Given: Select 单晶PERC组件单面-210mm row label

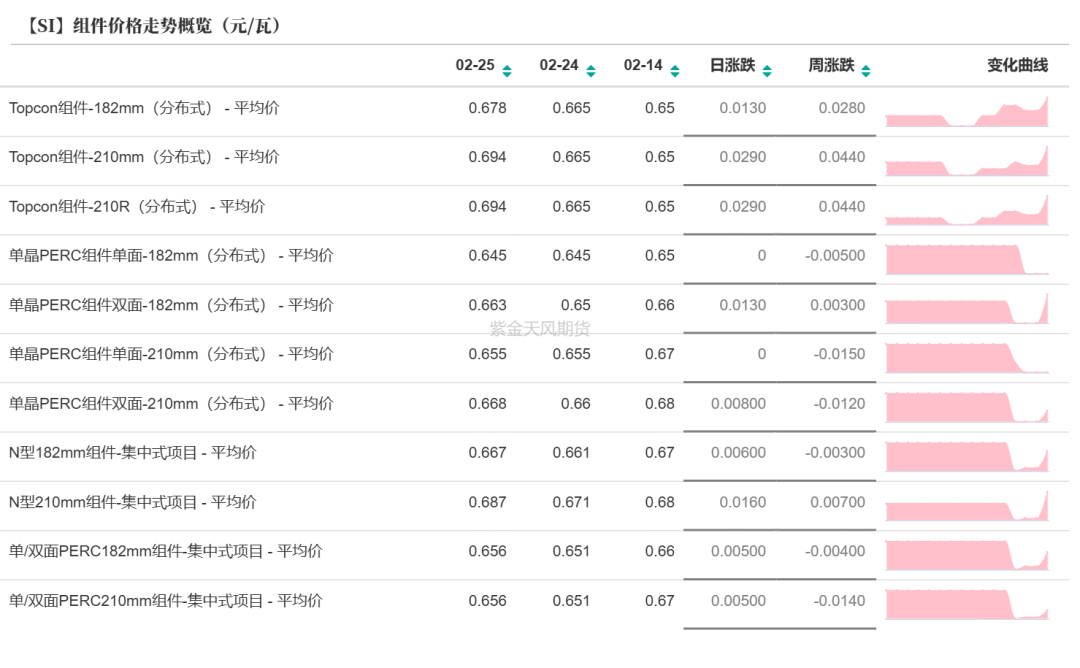Looking at the screenshot, I should [x=171, y=354].
